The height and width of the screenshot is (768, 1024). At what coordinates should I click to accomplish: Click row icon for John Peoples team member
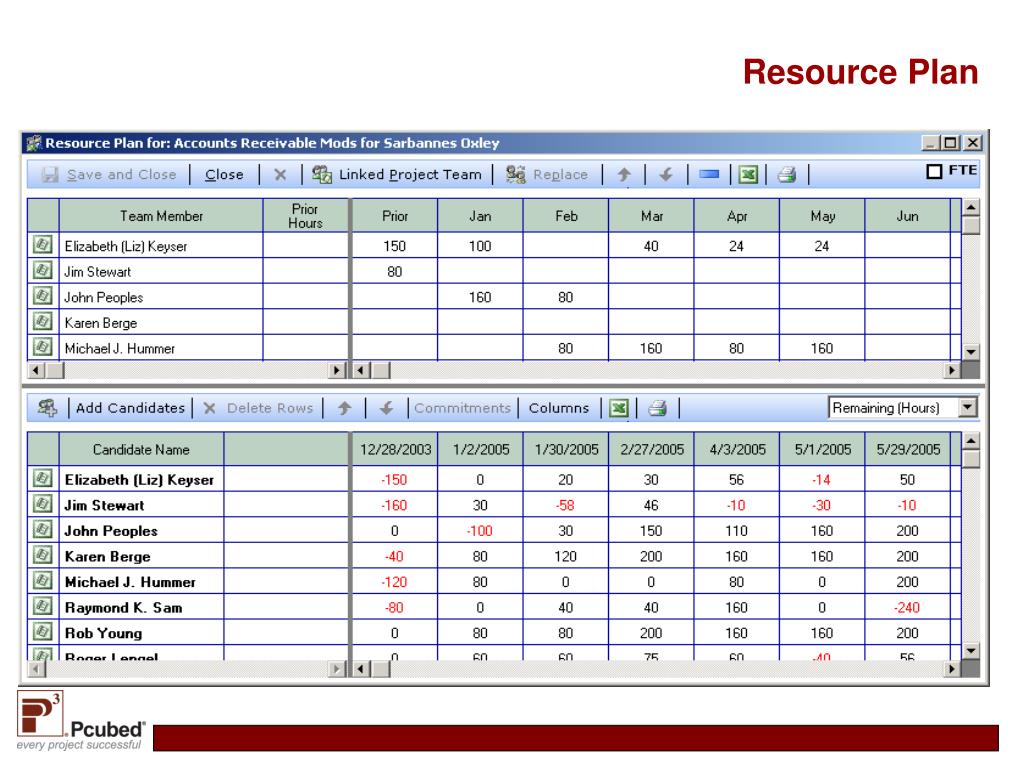42,296
